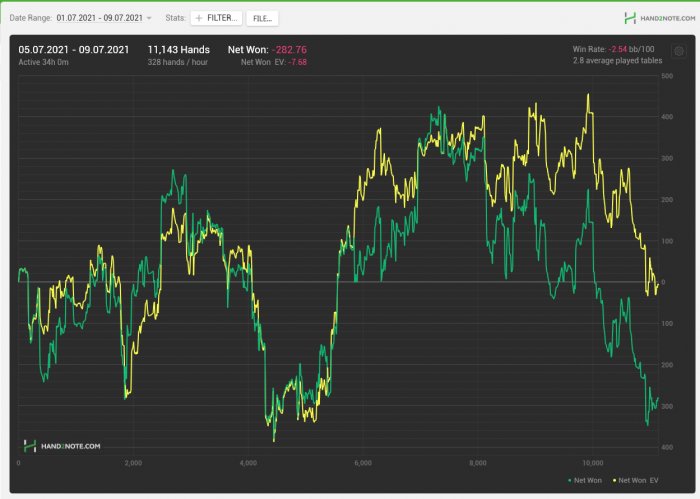Click the 11,143 Hands stat
Image resolution: width=700 pixels, height=499 pixels.
click(x=178, y=48)
